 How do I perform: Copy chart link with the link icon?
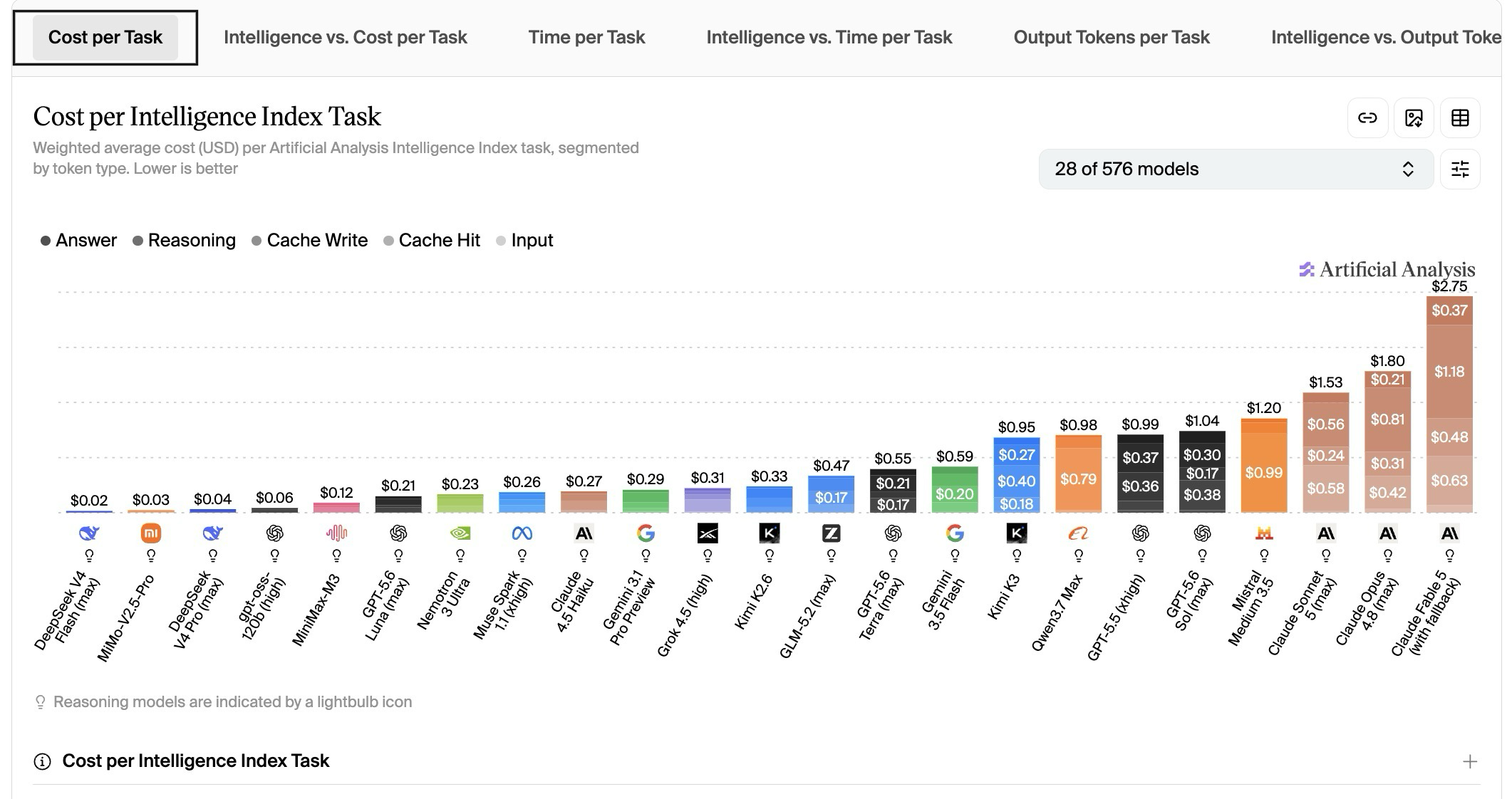pos(1367,118)
